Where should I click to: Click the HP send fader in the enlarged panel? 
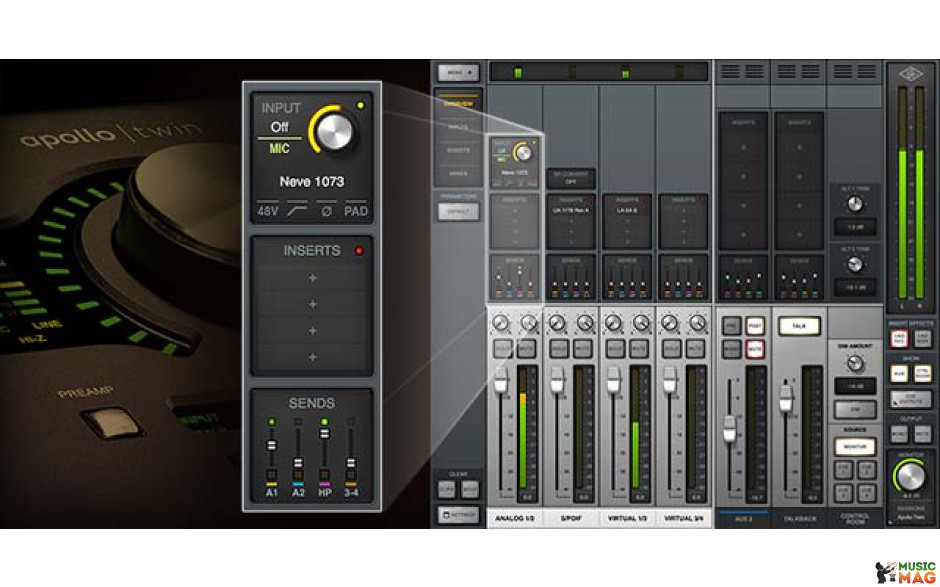[324, 433]
